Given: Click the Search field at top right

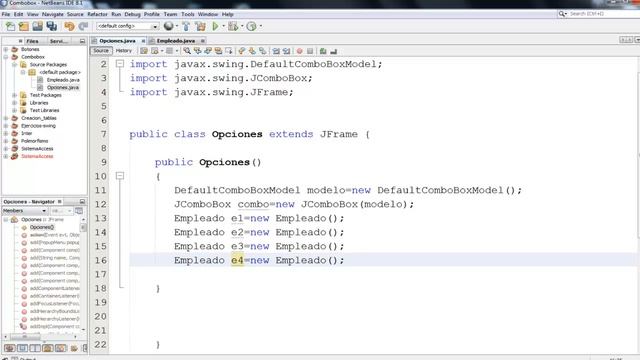Looking at the screenshot, I should pos(602,14).
